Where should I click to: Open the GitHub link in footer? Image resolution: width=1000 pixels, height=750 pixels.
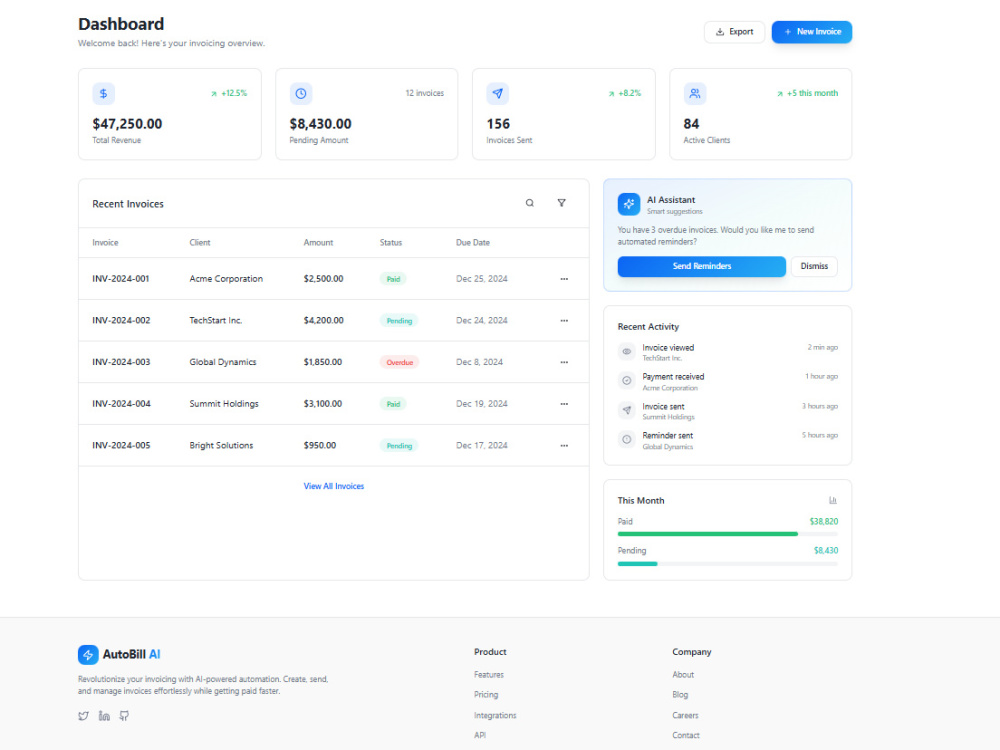coord(124,716)
